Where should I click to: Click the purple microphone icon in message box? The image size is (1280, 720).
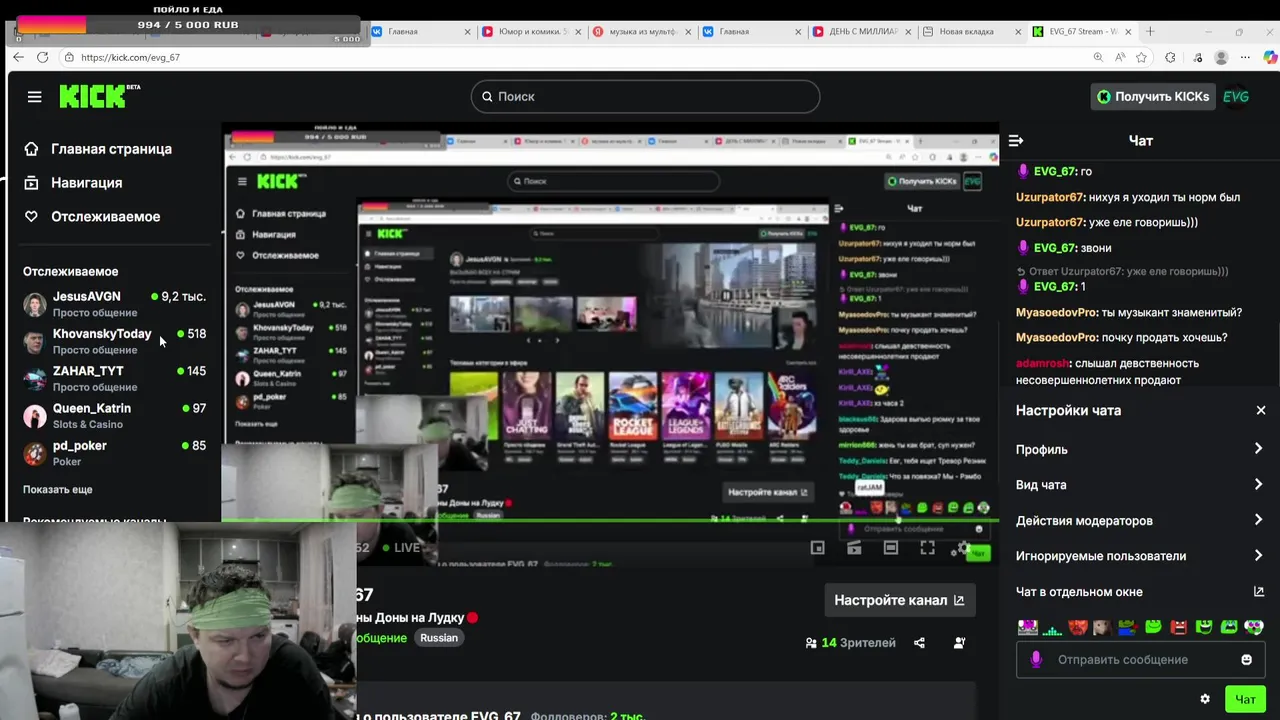(1036, 660)
